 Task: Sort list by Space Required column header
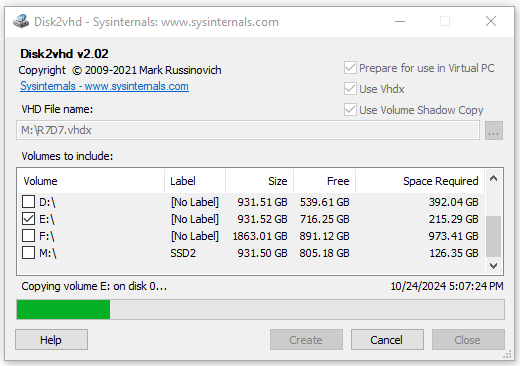click(x=420, y=181)
